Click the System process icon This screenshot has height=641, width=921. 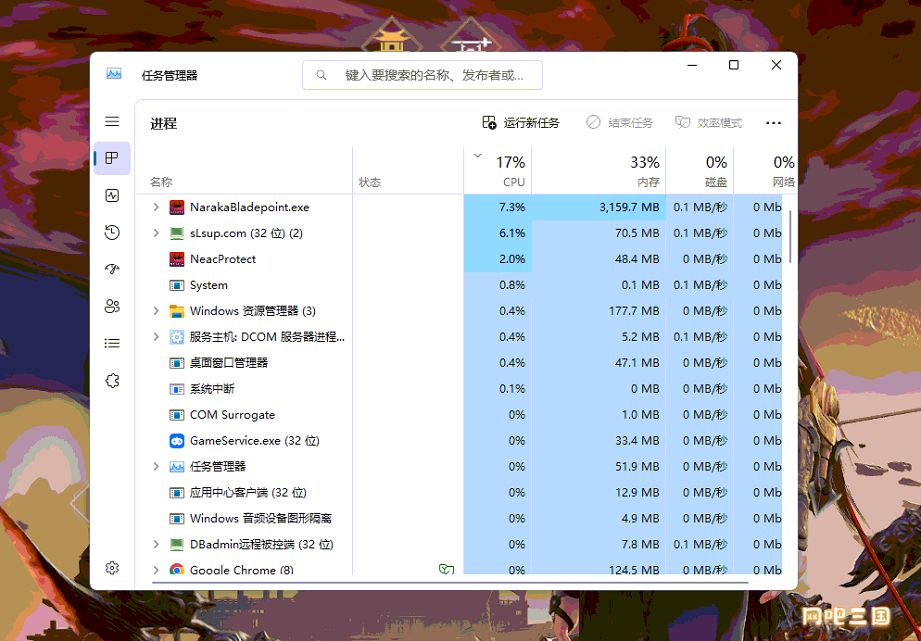tap(177, 285)
